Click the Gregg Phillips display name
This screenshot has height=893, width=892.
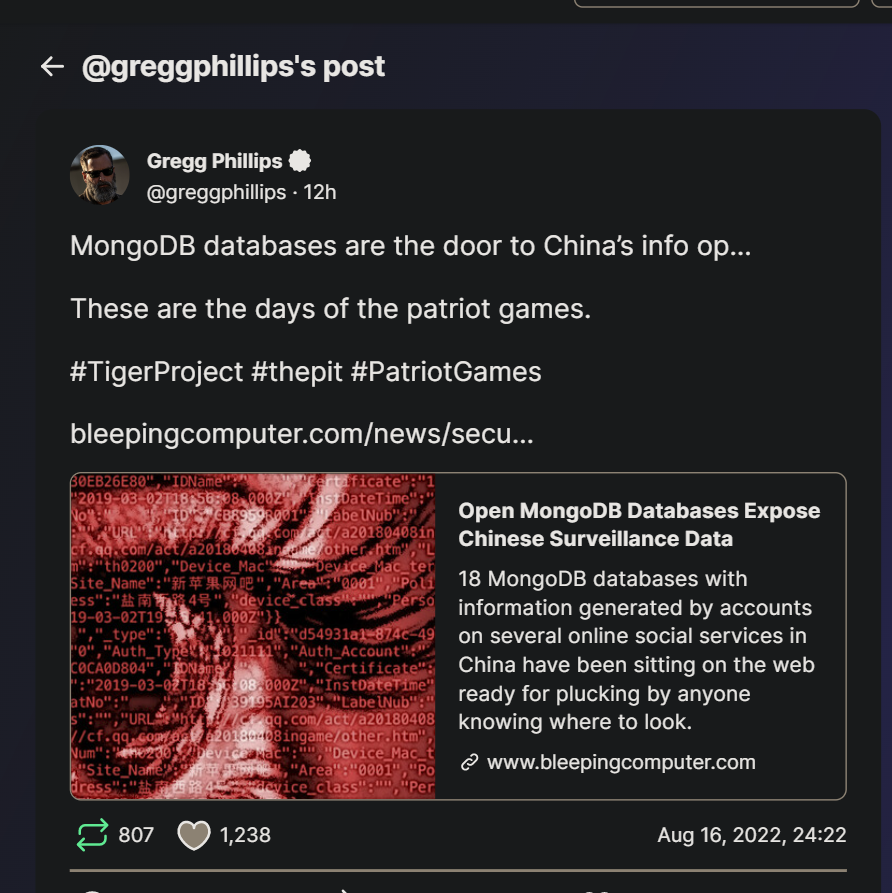point(215,161)
